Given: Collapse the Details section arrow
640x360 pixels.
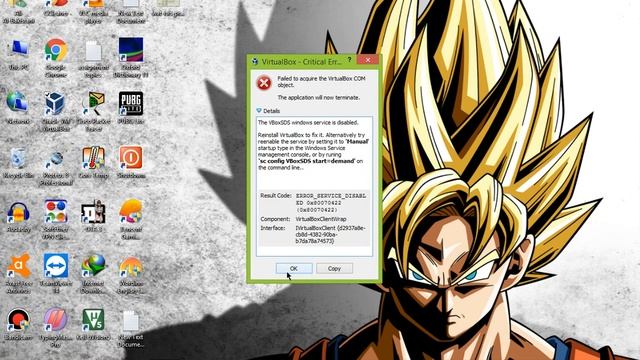Looking at the screenshot, I should coord(259,111).
